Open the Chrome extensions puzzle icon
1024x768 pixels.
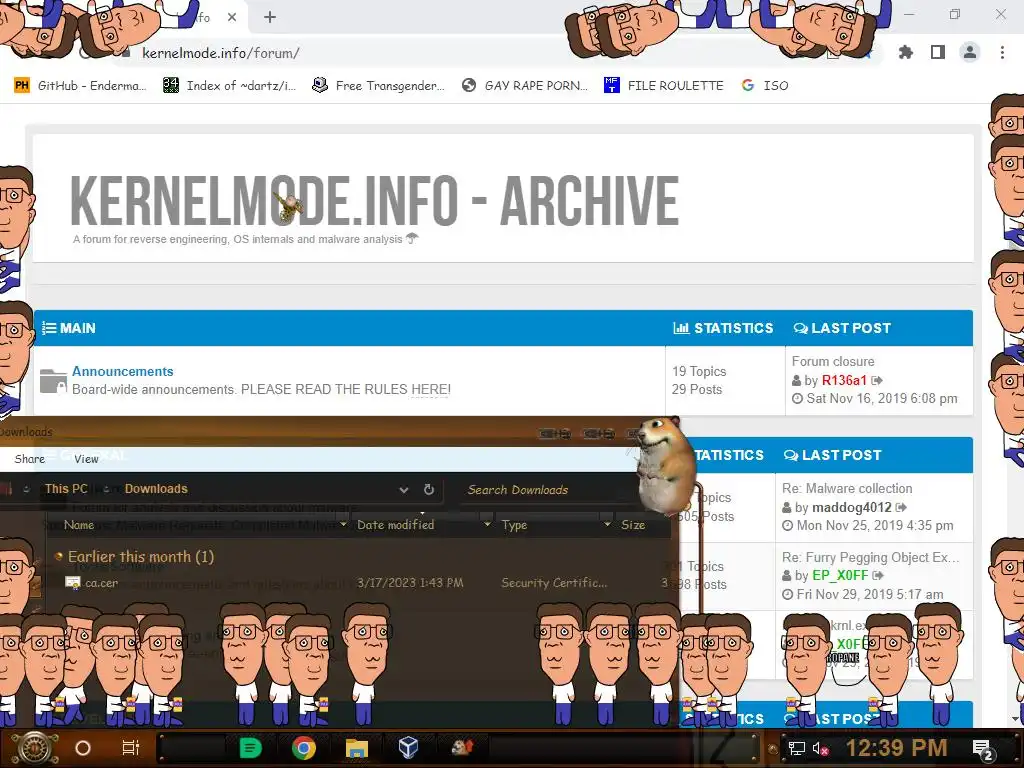(905, 52)
